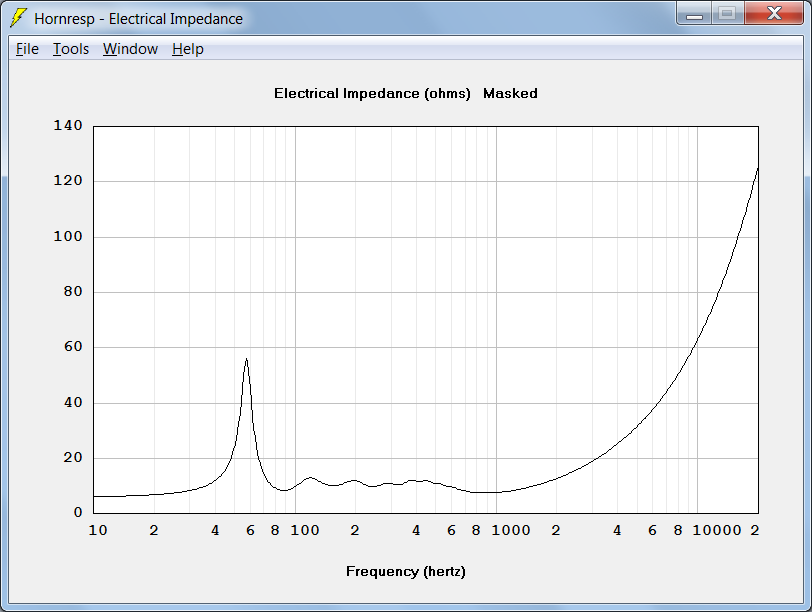This screenshot has height=612, width=812.
Task: Click the curve crossing 10000 Hz gridline
Action: (x=698, y=339)
